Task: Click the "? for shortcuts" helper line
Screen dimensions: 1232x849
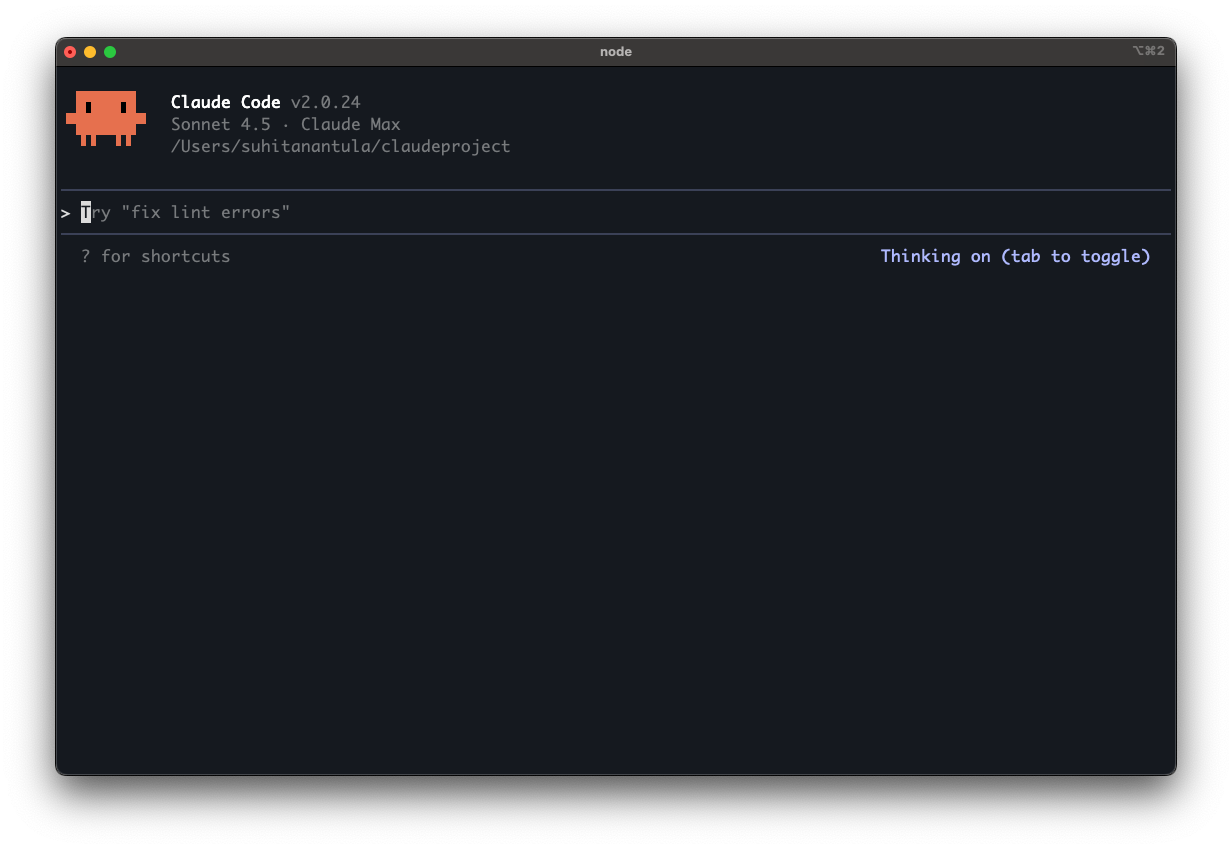Action: click(156, 256)
